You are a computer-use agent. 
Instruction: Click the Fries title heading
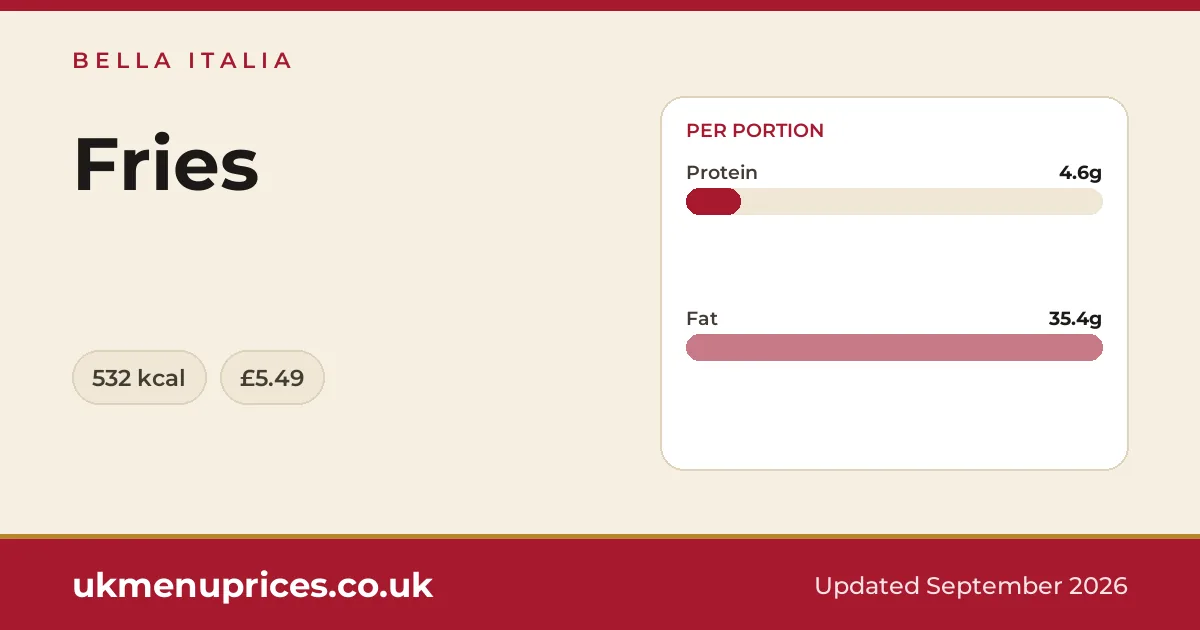coord(166,164)
